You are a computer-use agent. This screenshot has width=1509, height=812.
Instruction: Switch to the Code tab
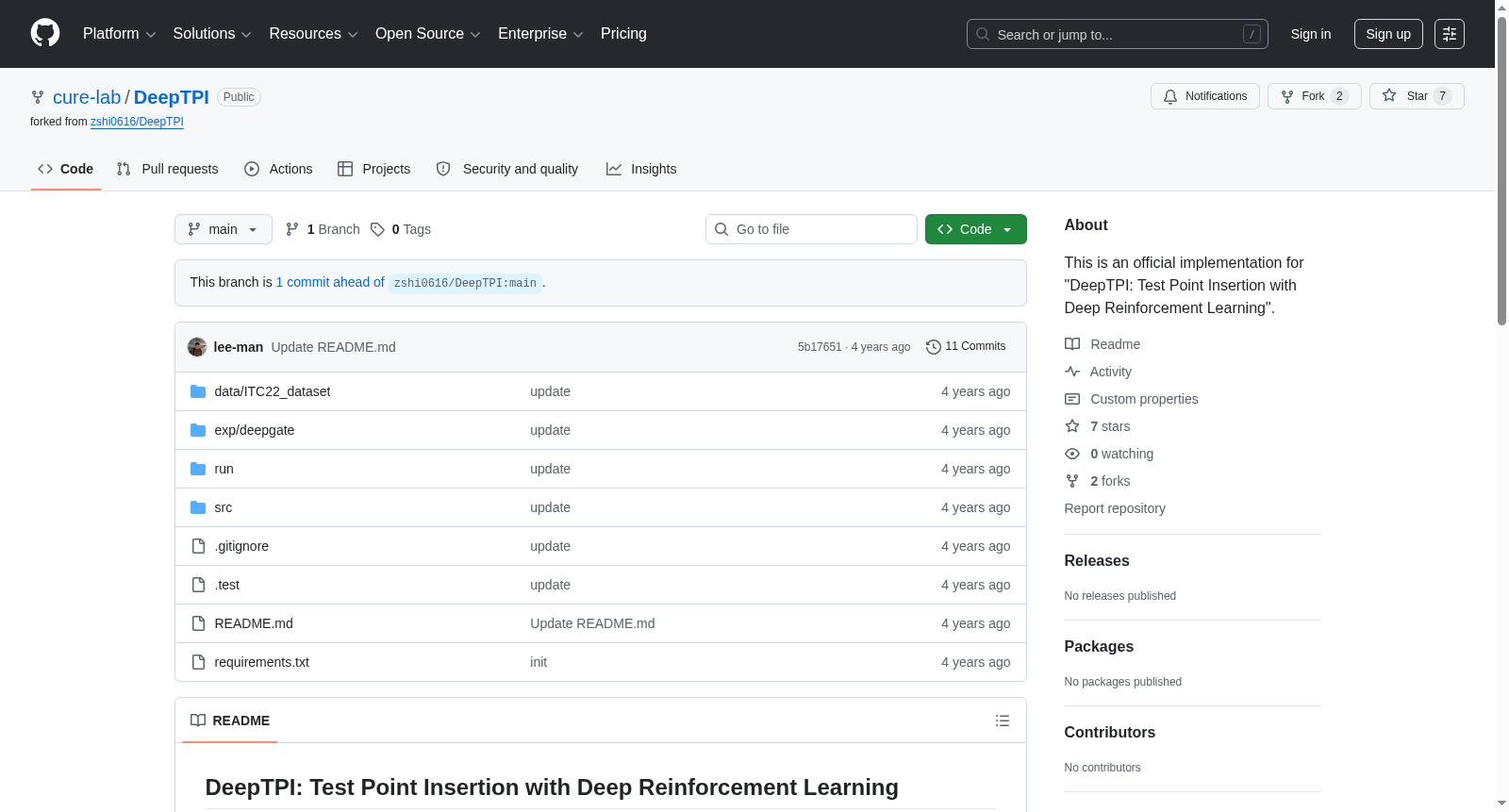coord(66,169)
